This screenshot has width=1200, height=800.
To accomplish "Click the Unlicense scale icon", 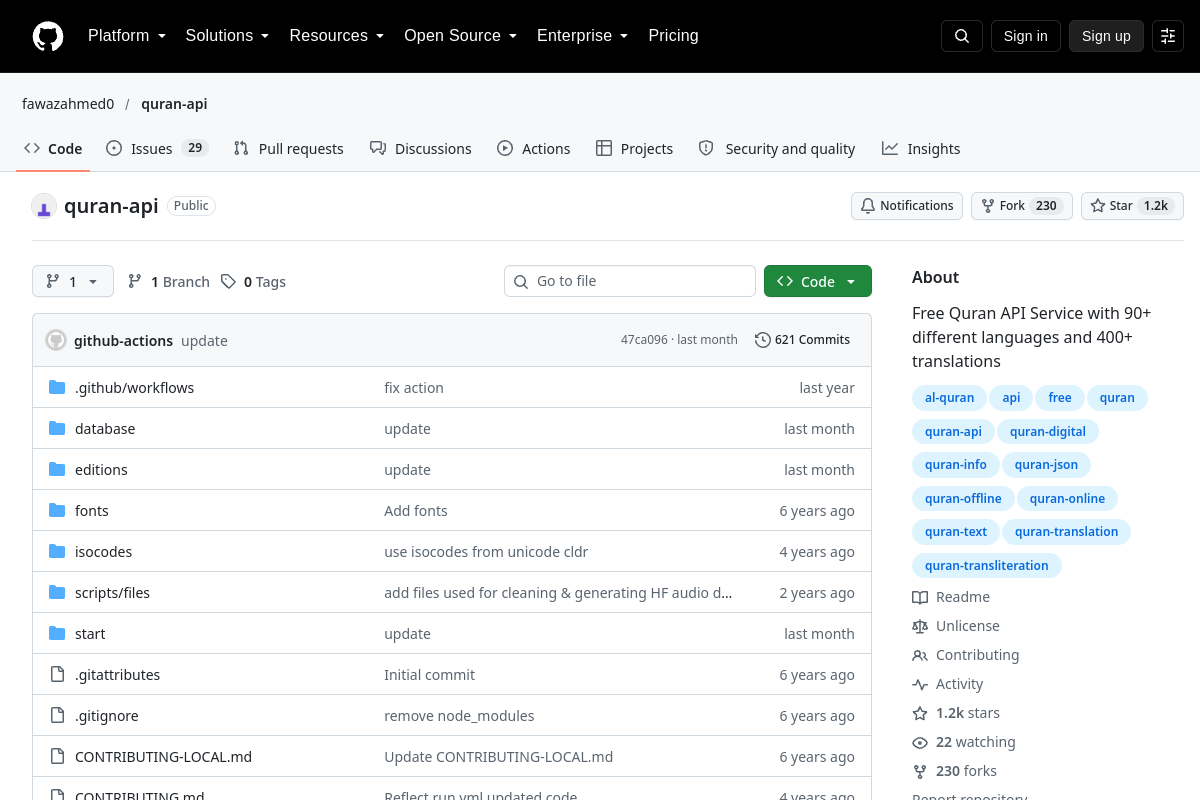I will click(920, 626).
